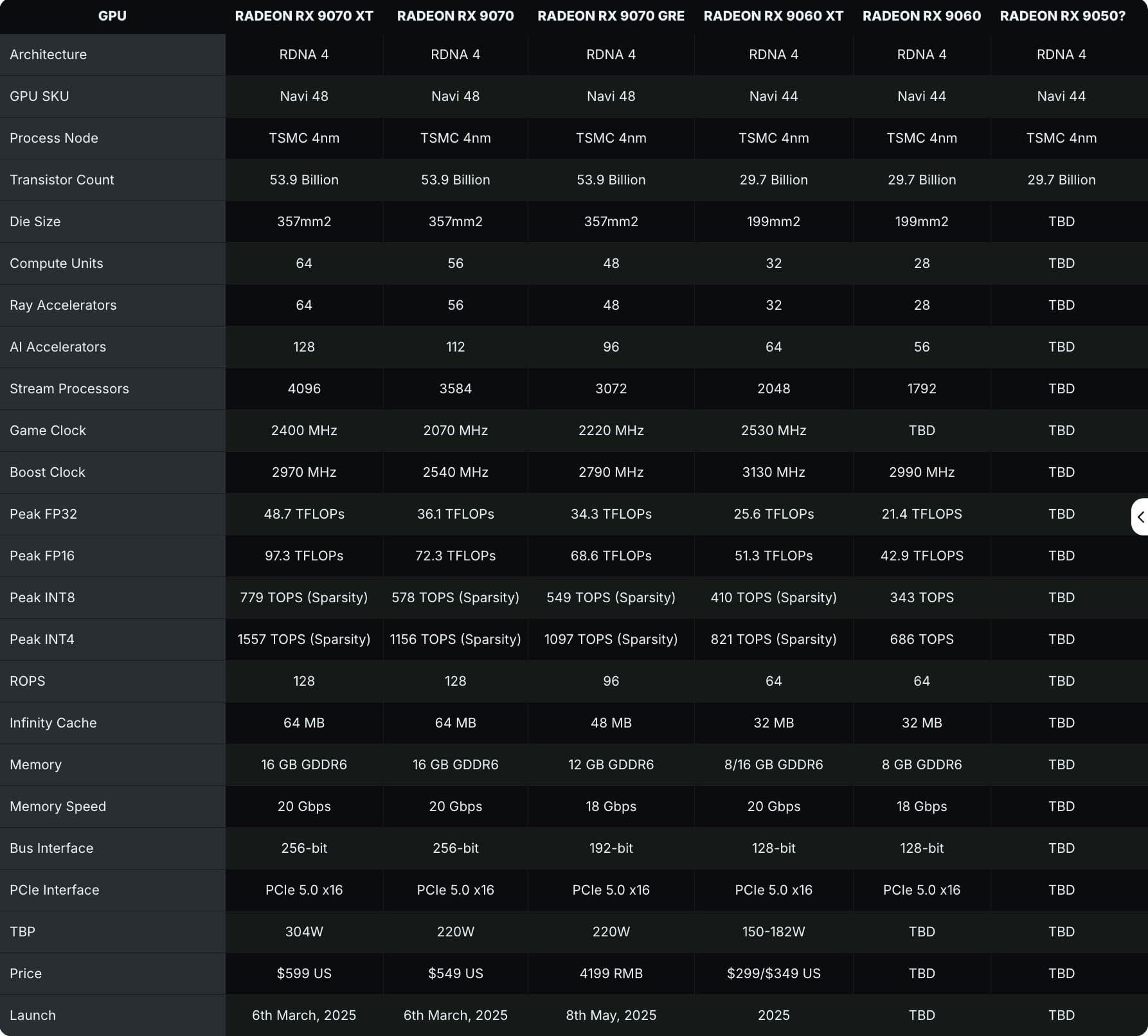Select the RADEON RX 9070 GRE column header
This screenshot has width=1148, height=1036.
pos(611,16)
